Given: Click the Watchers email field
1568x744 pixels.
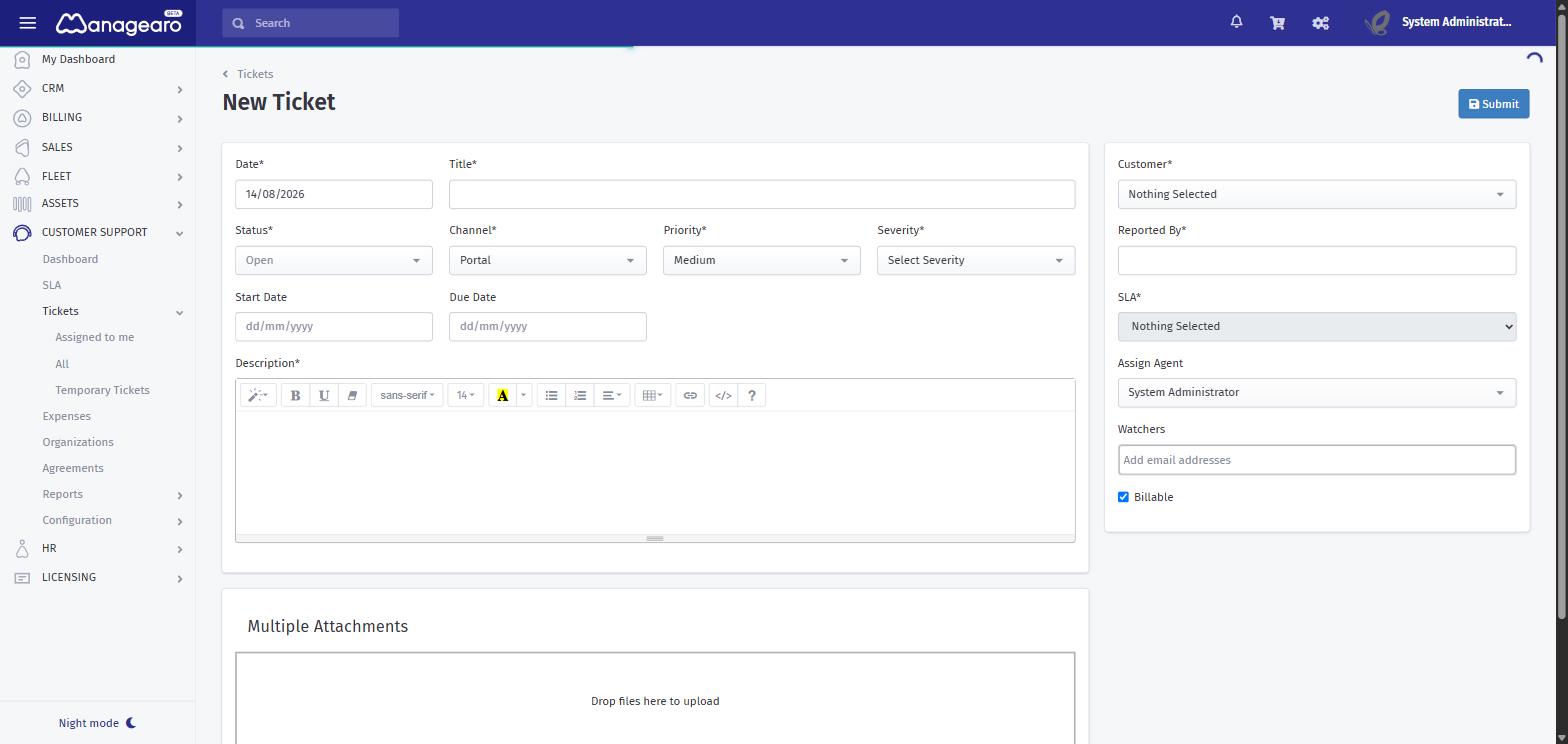Looking at the screenshot, I should coord(1317,460).
